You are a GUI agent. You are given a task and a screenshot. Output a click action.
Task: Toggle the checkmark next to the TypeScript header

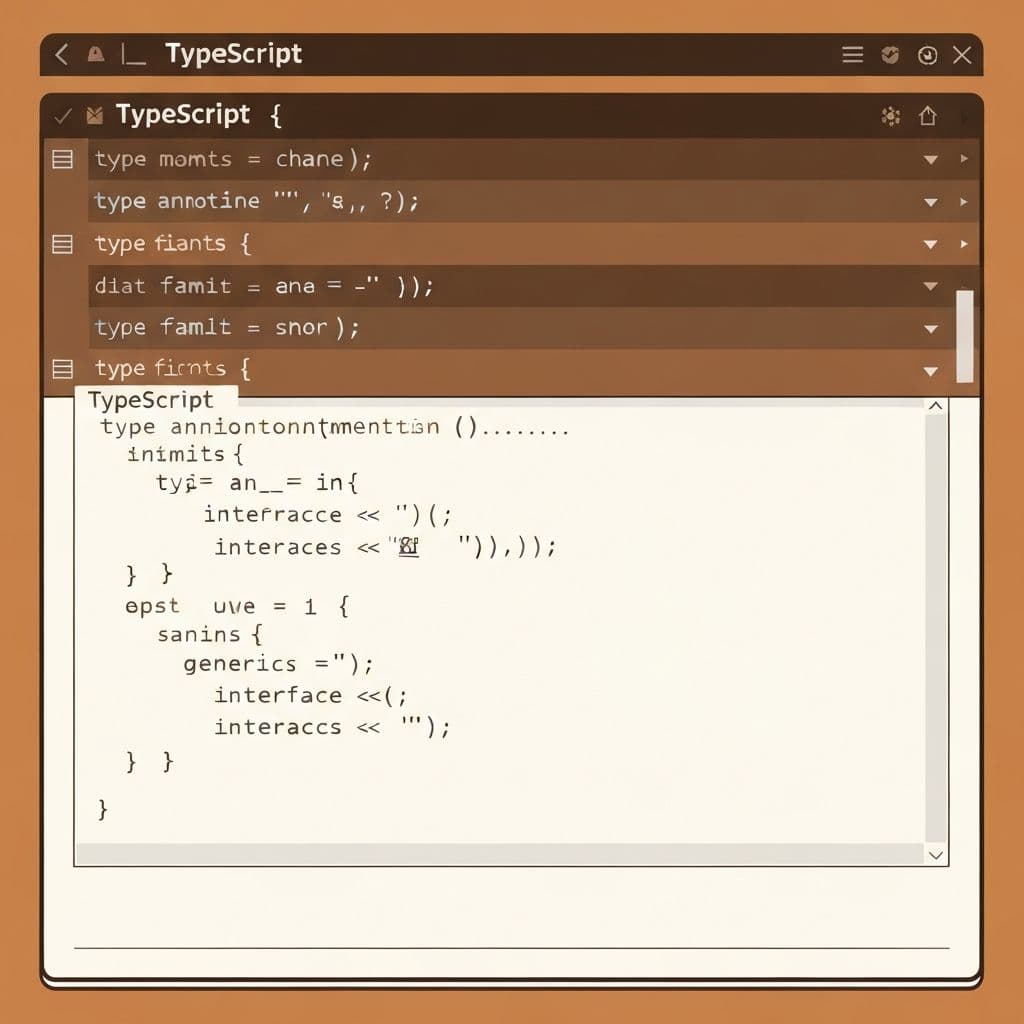point(62,114)
